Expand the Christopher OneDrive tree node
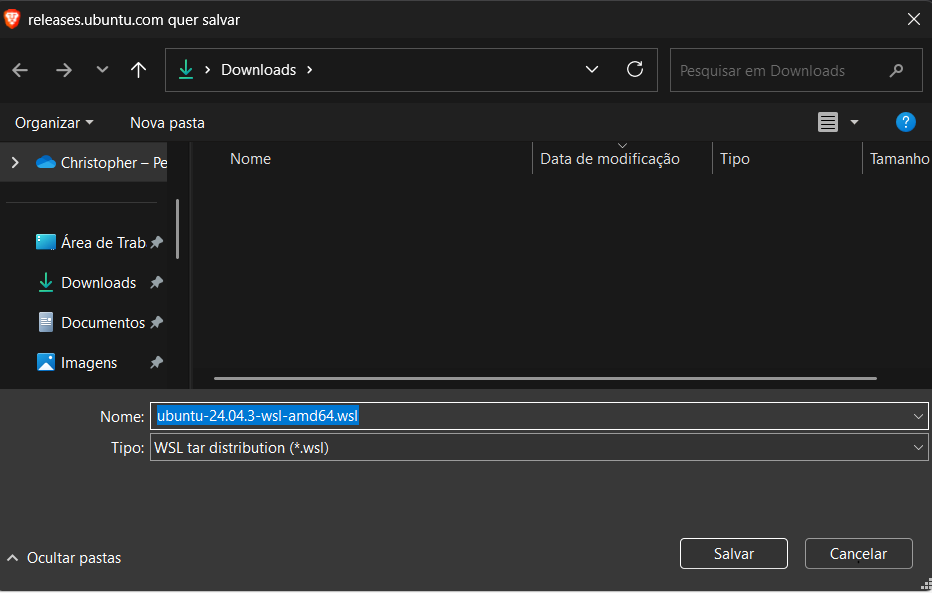This screenshot has height=593, width=932. pos(15,162)
